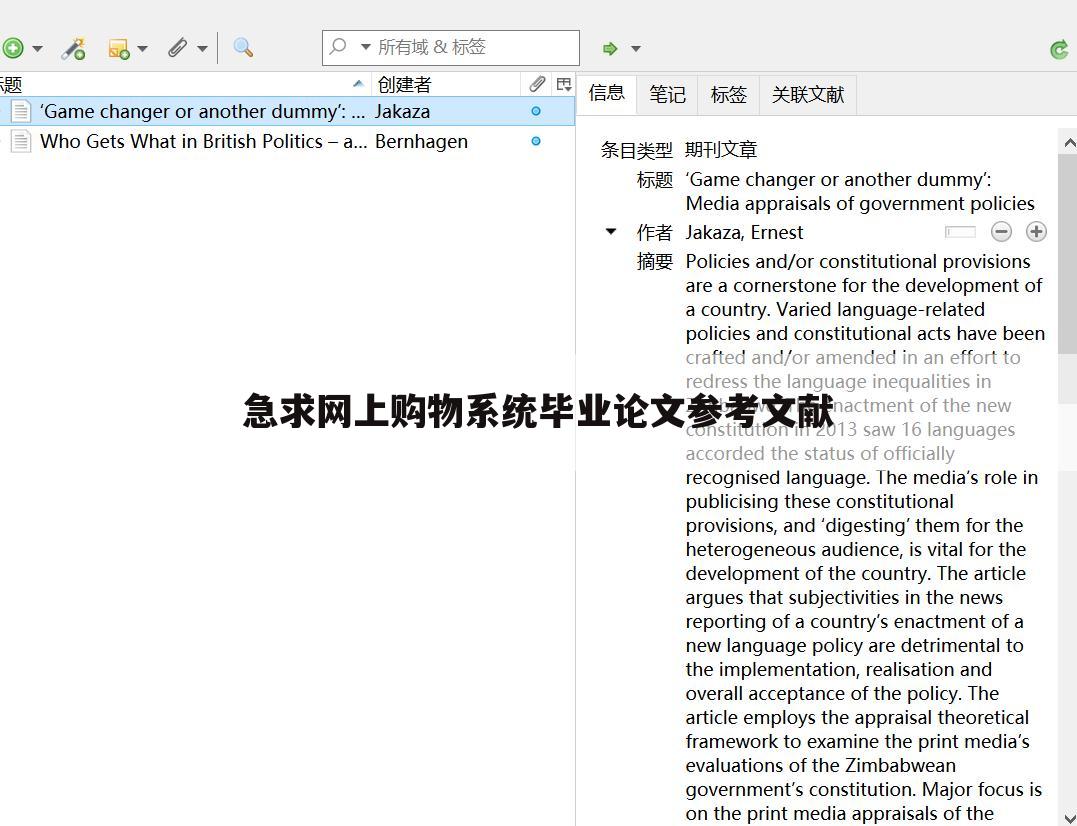Create a new note using the yellow note icon

(120, 47)
